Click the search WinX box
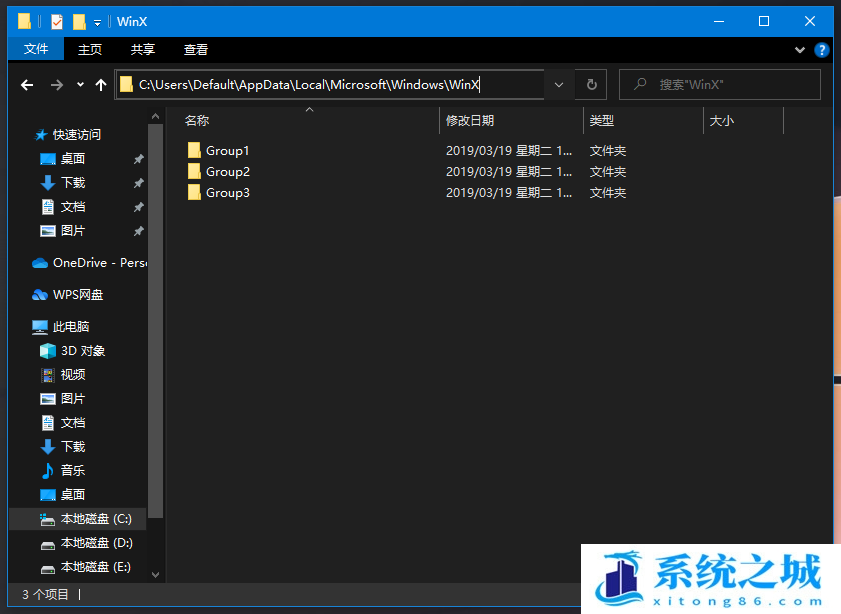Image resolution: width=841 pixels, height=614 pixels. point(720,85)
